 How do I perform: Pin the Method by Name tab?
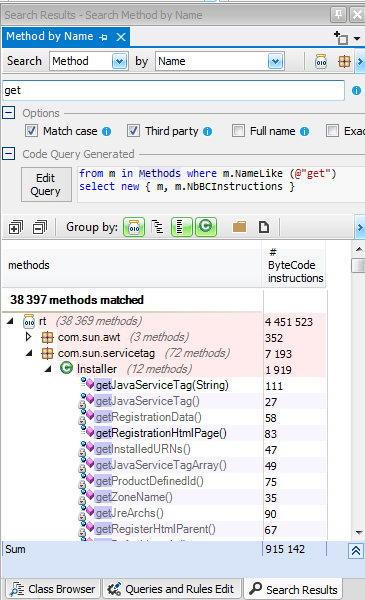(103, 37)
